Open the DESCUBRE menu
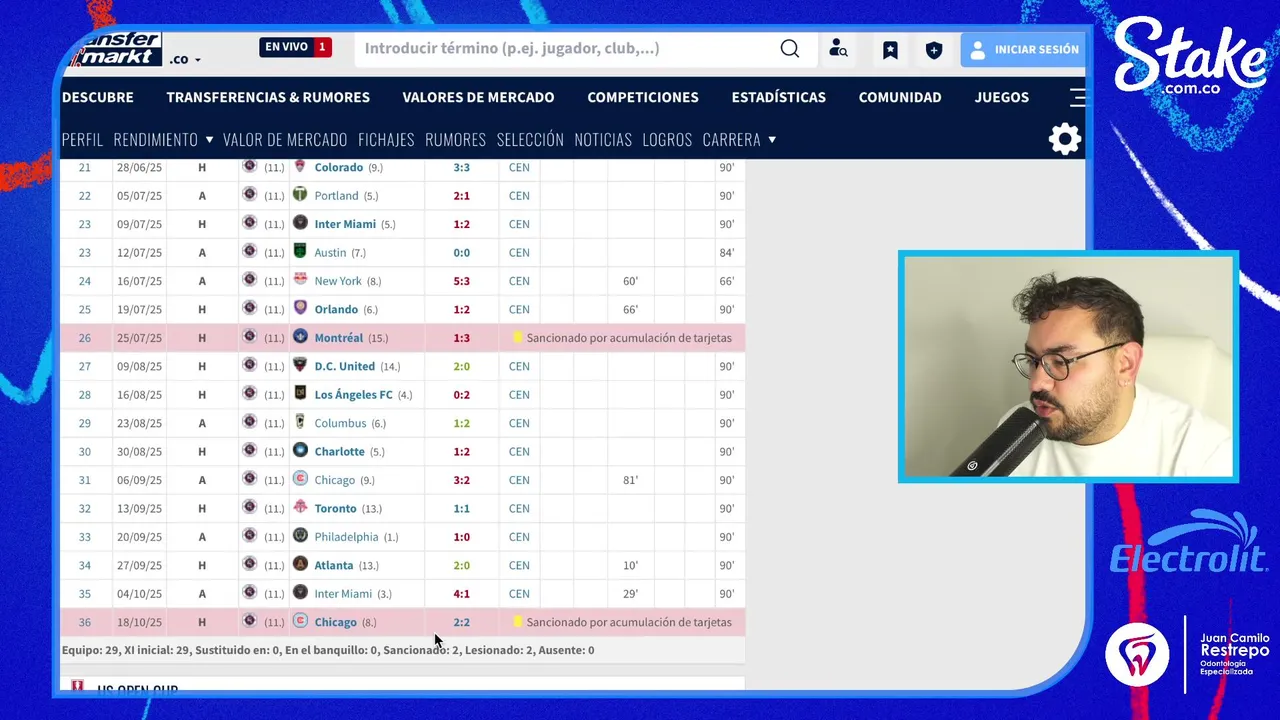1280x720 pixels. click(98, 97)
